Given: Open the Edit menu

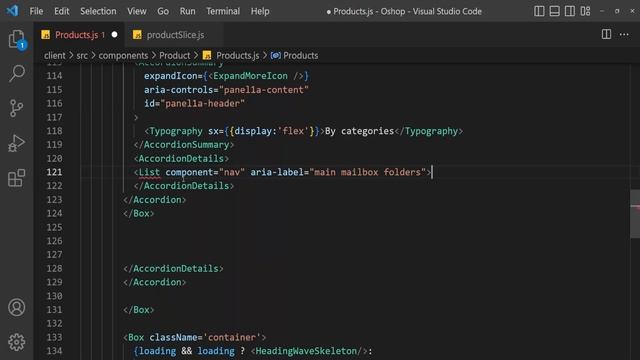Looking at the screenshot, I should pyautogui.click(x=62, y=11).
